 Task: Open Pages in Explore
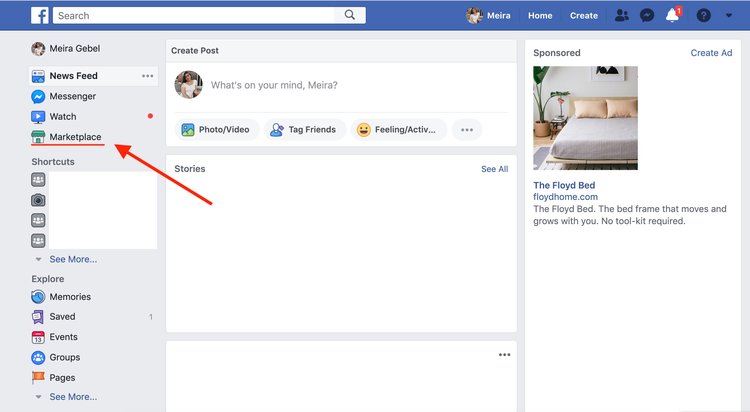(62, 378)
